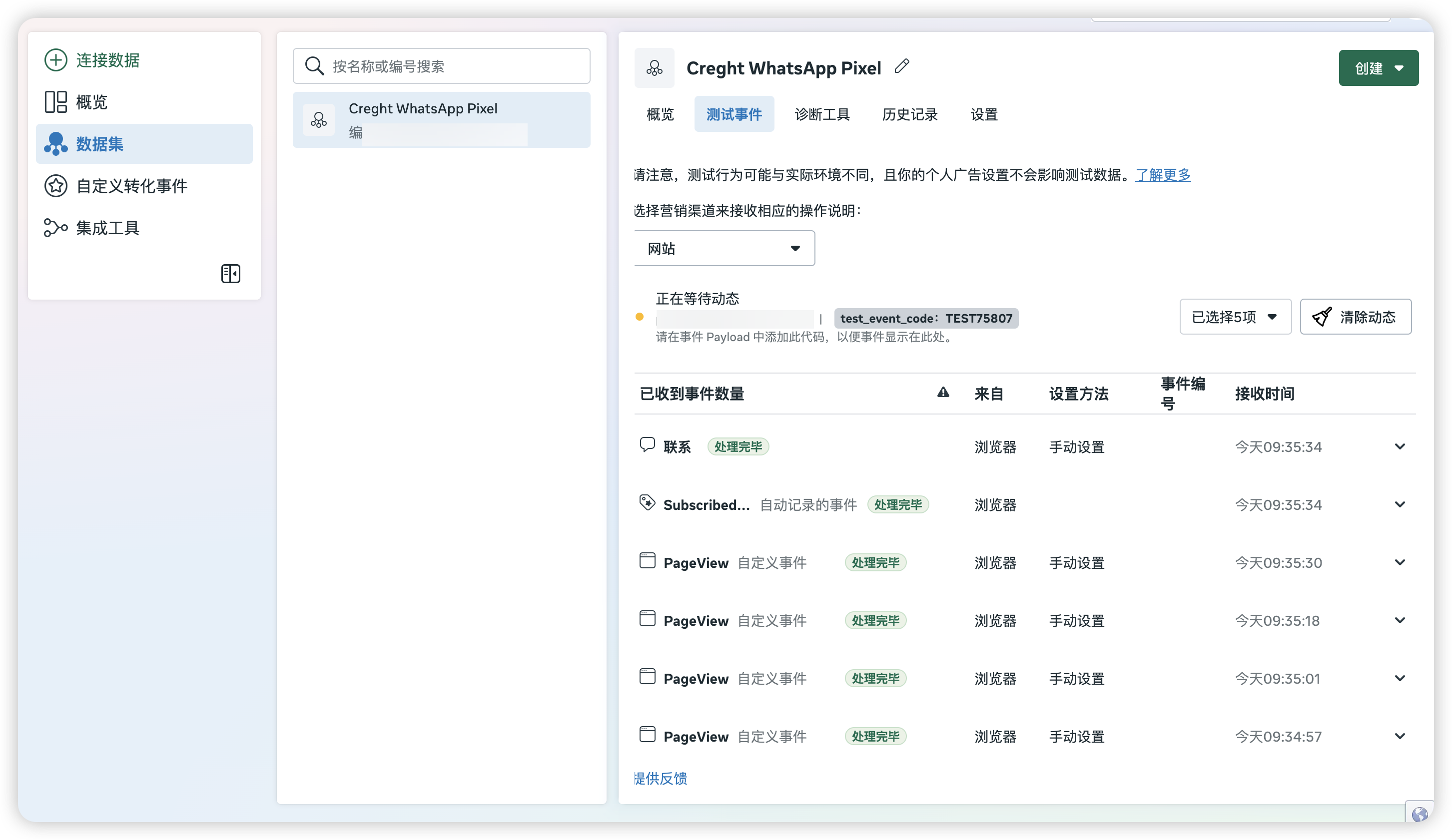1452x840 pixels.
Task: Switch to the 诊断工具 tab
Action: point(822,114)
